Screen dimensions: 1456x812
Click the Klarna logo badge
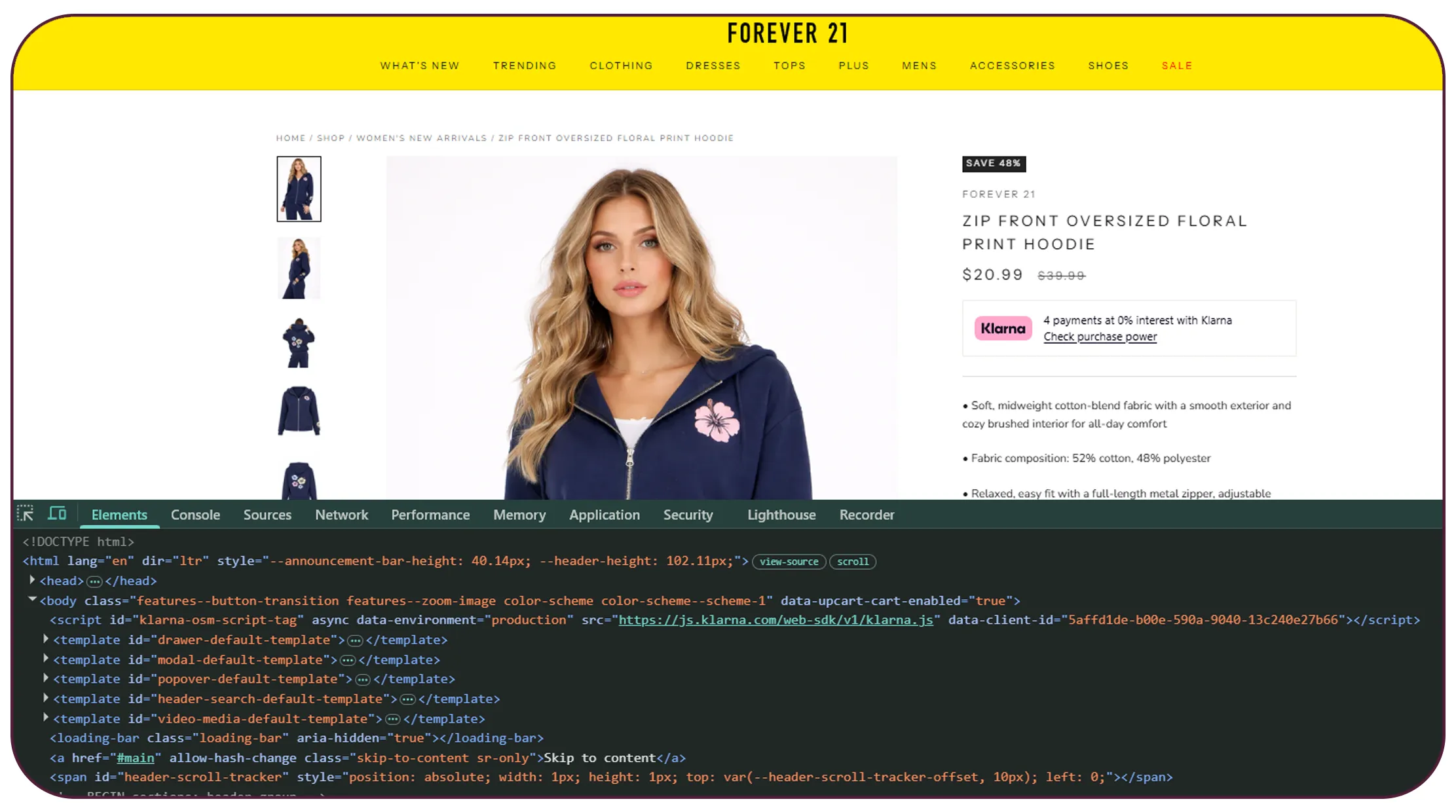(x=1003, y=328)
